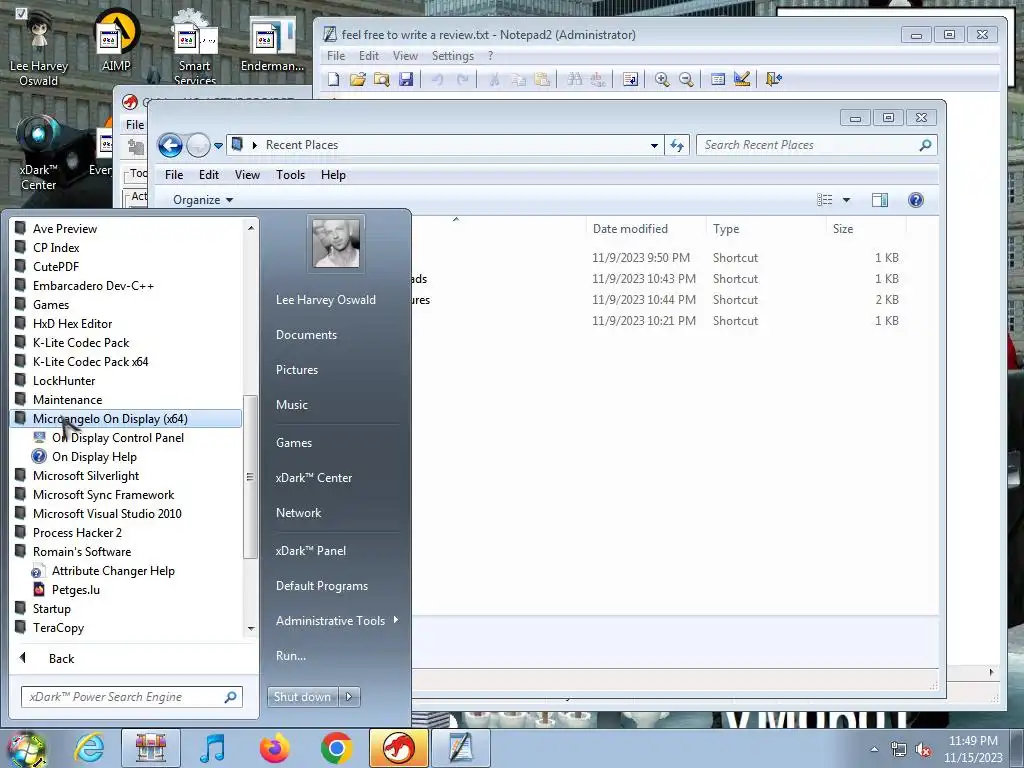Click the user account picture in Start menu
Image resolution: width=1024 pixels, height=768 pixels.
[336, 243]
